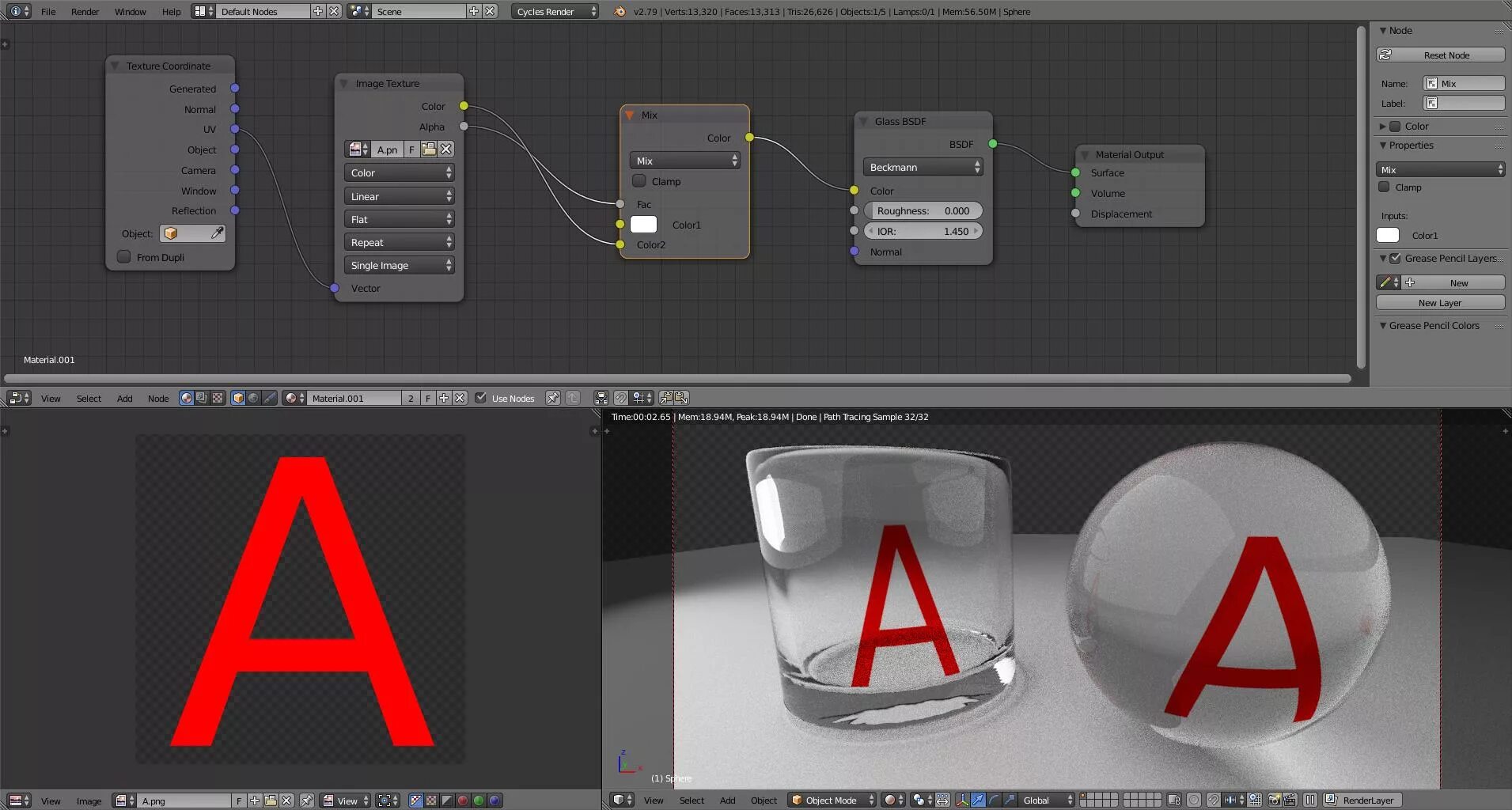Screen dimensions: 1512x810
Task: Click the IOR value field
Action: click(x=923, y=231)
